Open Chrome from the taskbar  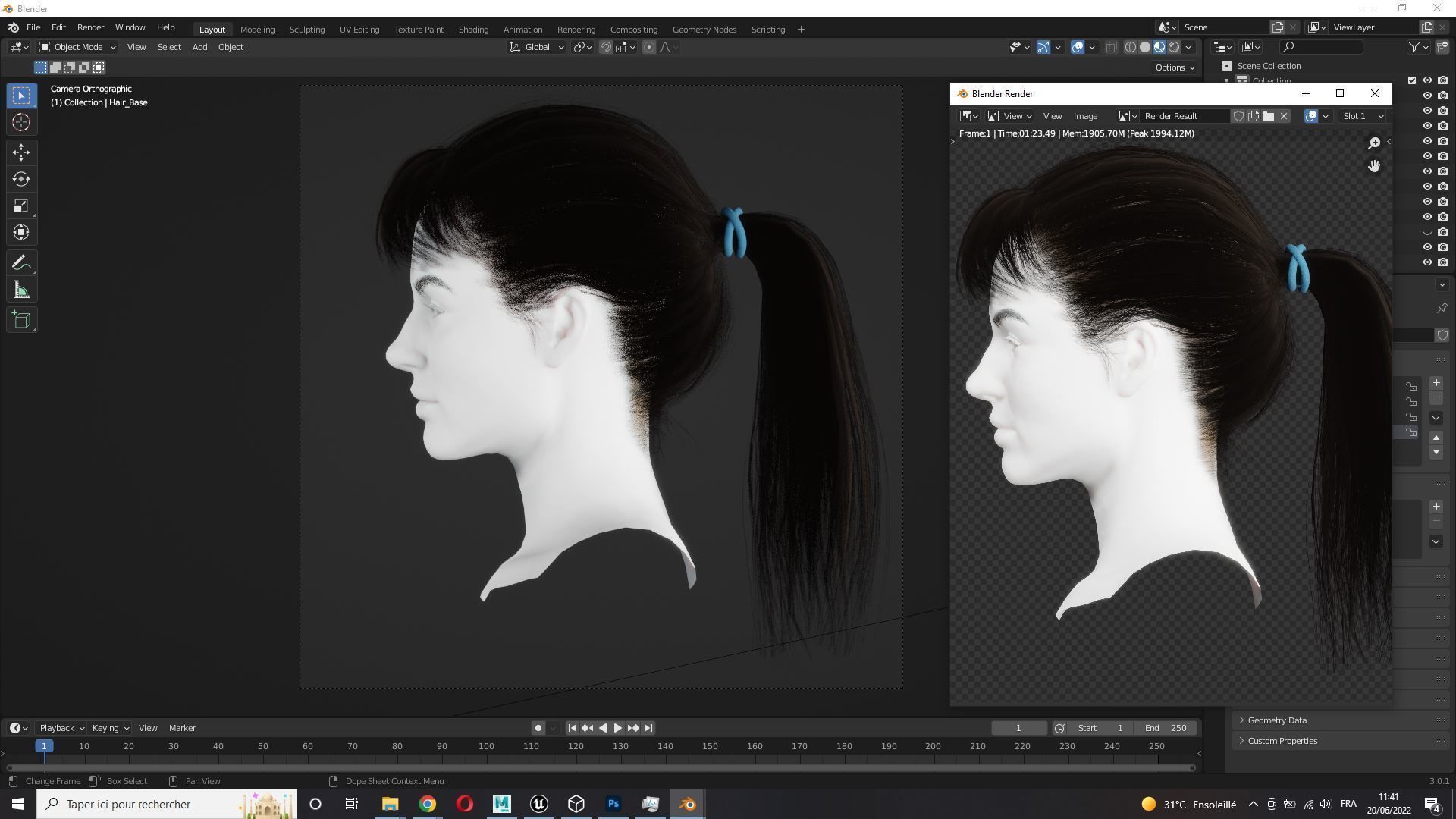coord(428,804)
